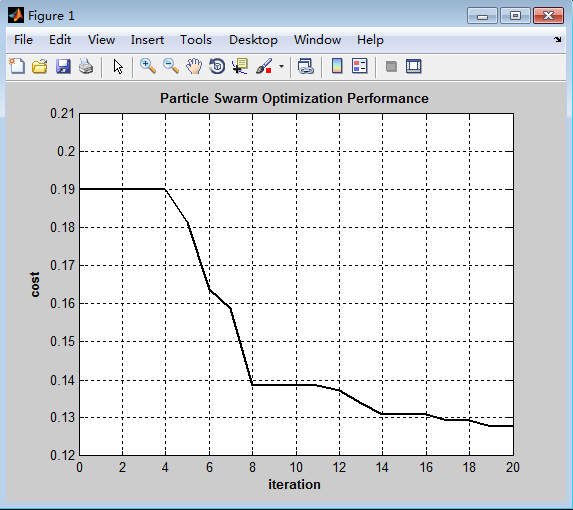Dock the figure using the corner arrow
Image resolution: width=573 pixels, height=510 pixels.
558,39
